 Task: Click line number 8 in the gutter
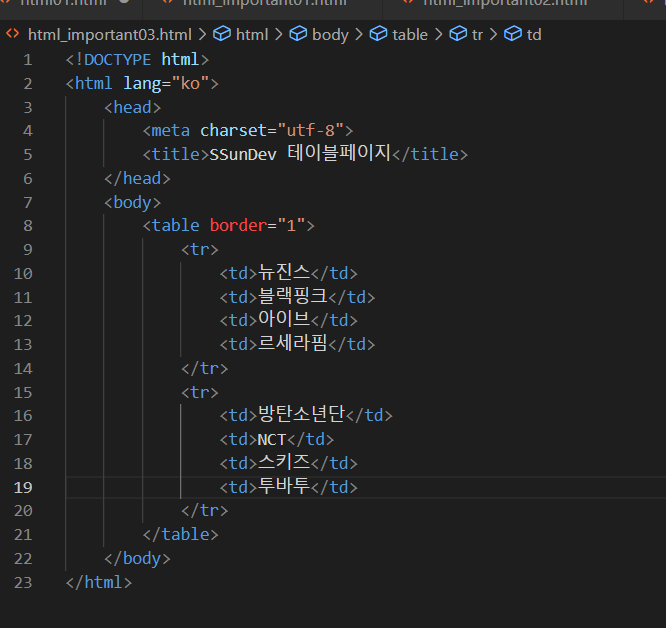[28, 225]
